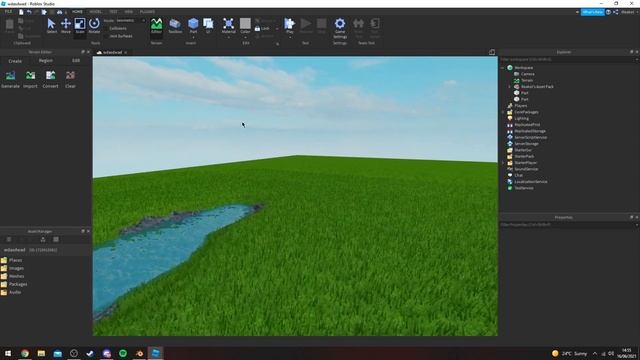Click the Clear terrain tool
Image resolution: width=640 pixels, height=360 pixels.
click(x=70, y=79)
